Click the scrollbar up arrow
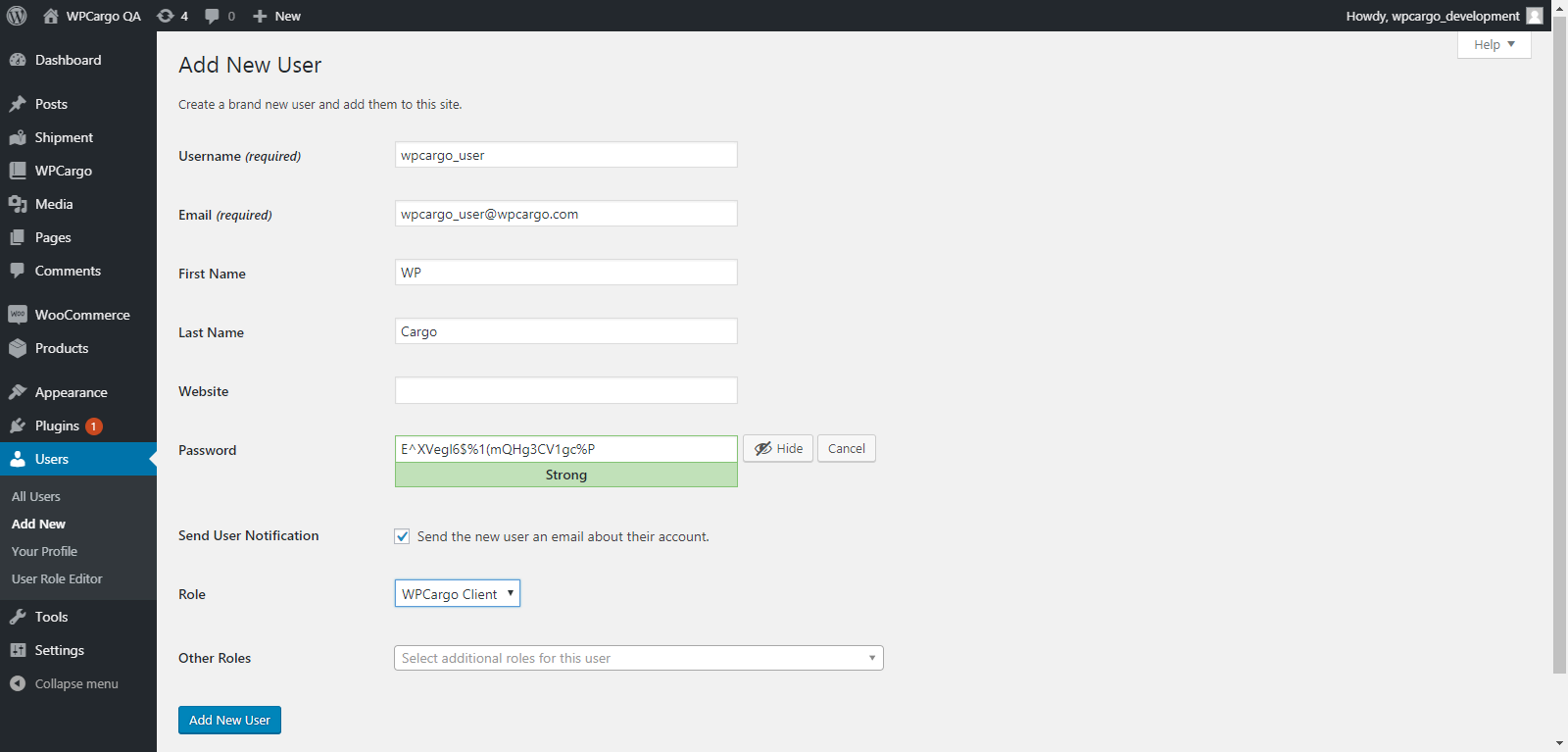 pos(1559,8)
